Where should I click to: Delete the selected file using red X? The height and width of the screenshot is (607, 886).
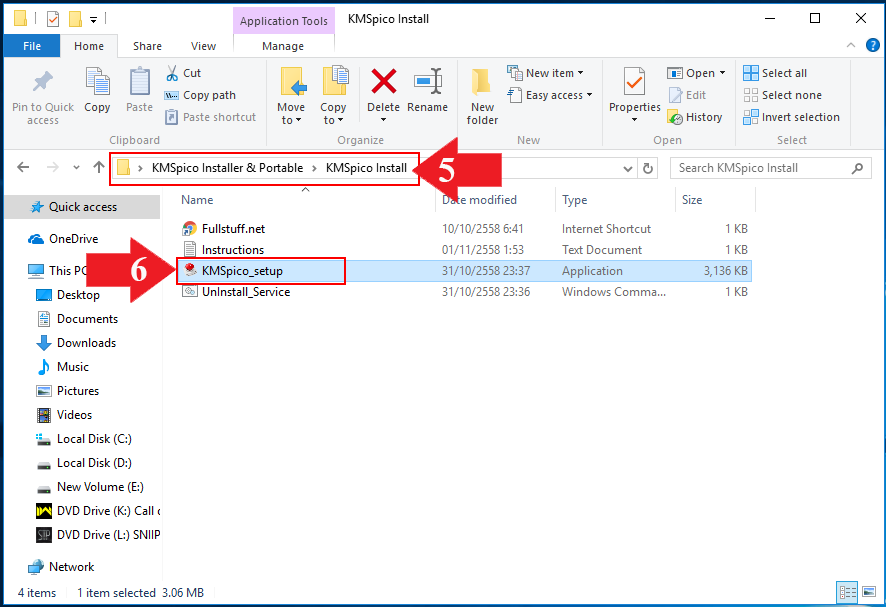pyautogui.click(x=384, y=81)
